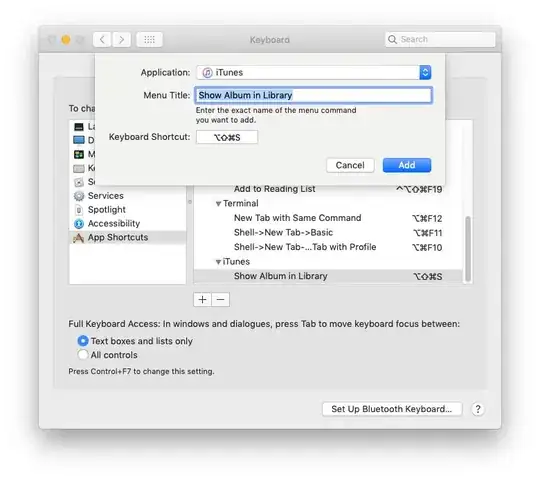Select App Shortcuts in the sidebar
The image size is (540, 480).
128,237
